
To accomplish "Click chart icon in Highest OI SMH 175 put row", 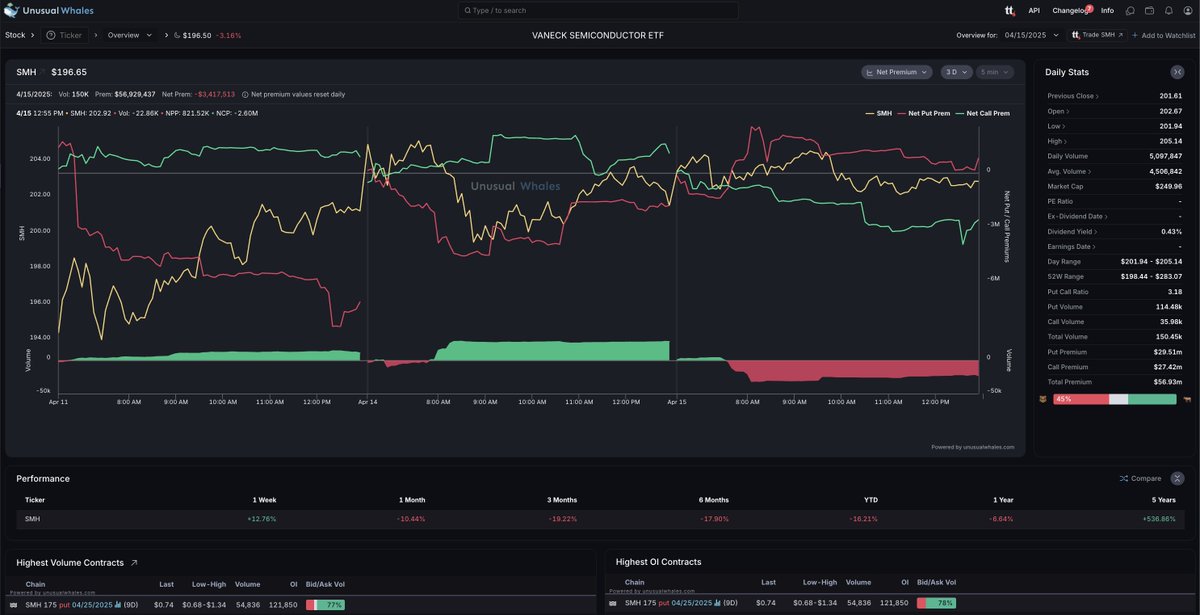I will coord(719,603).
